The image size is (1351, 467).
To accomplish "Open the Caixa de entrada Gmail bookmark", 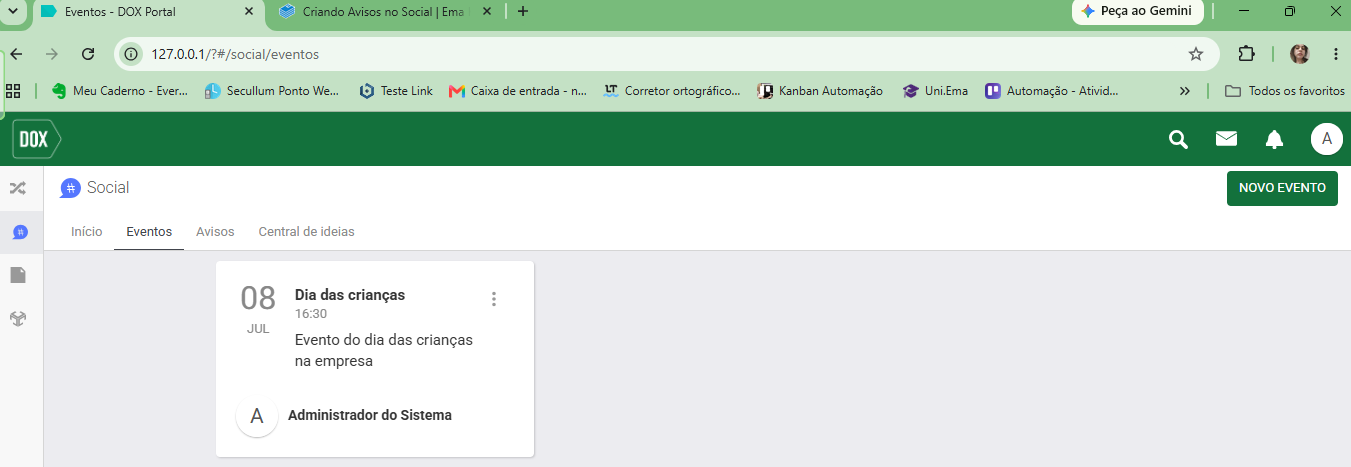I will pos(518,91).
